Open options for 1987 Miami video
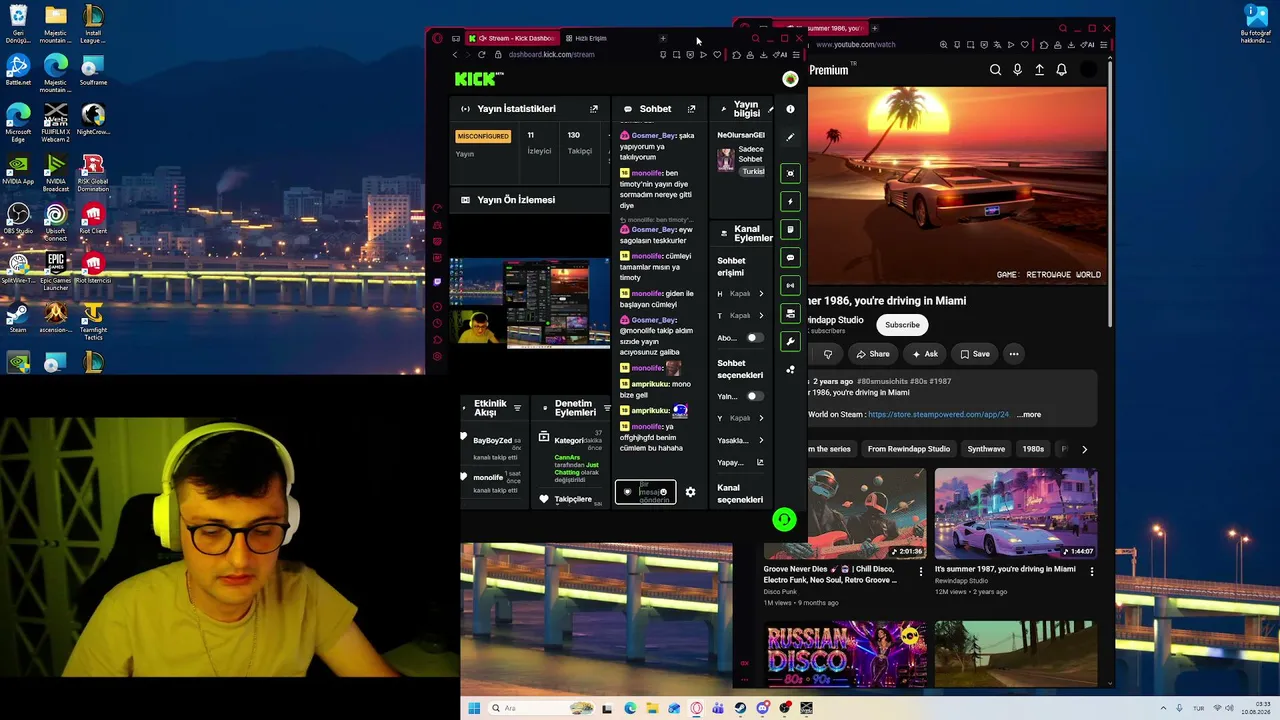 [x=1091, y=571]
